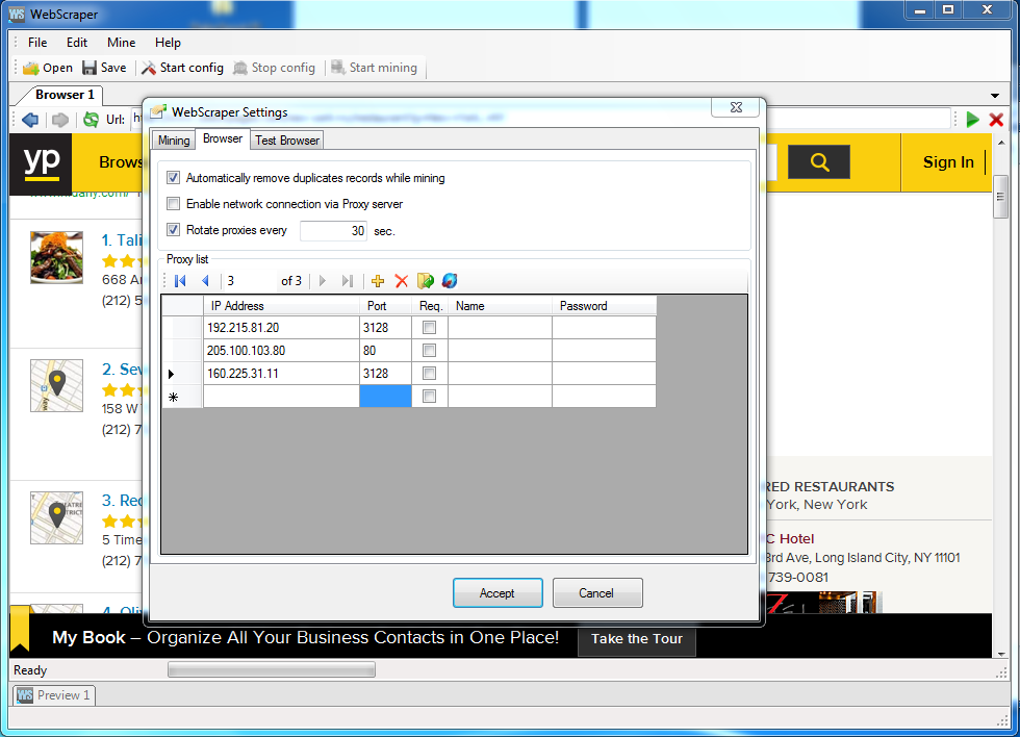Click the Cancel button

click(597, 593)
